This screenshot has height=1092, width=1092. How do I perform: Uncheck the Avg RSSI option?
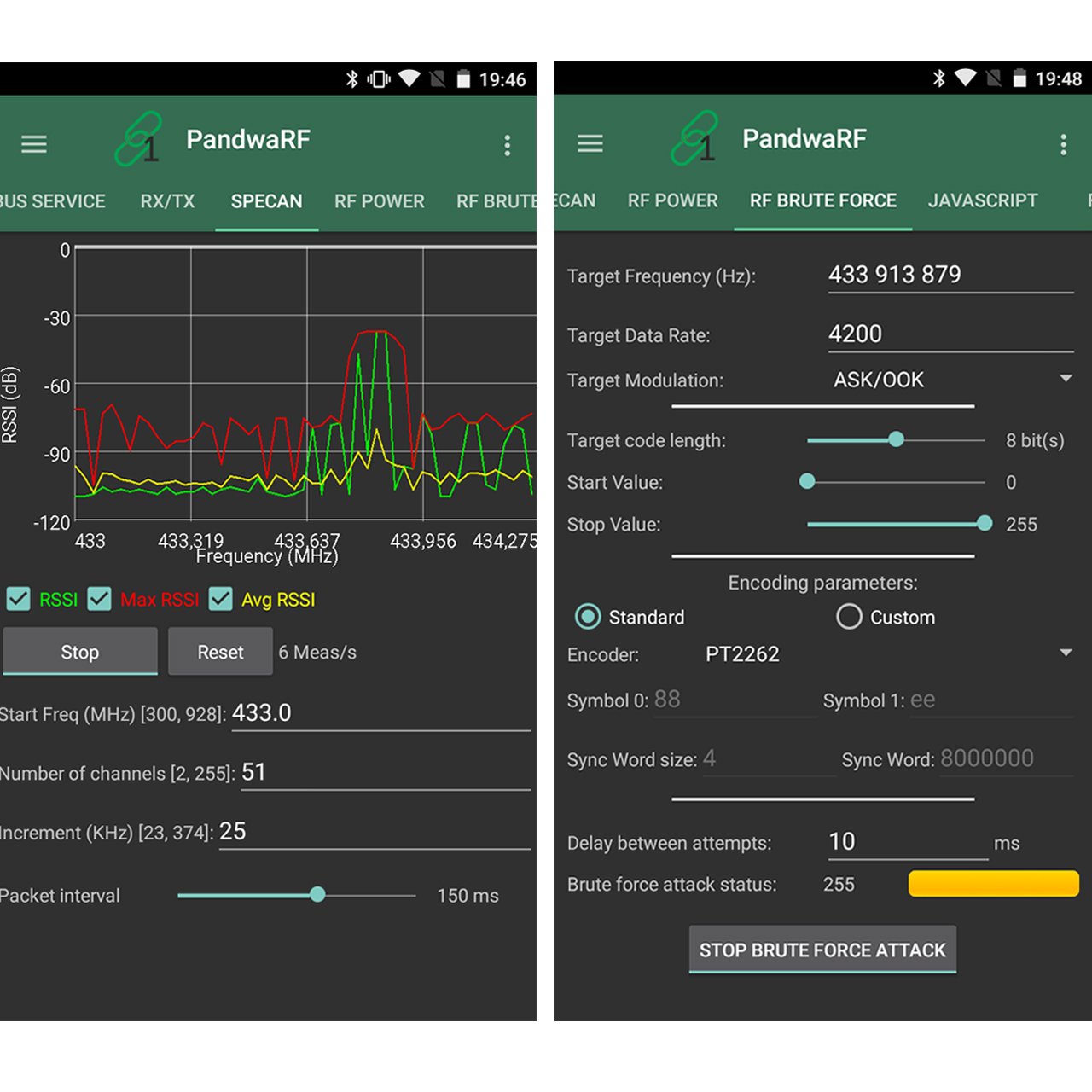point(222,599)
